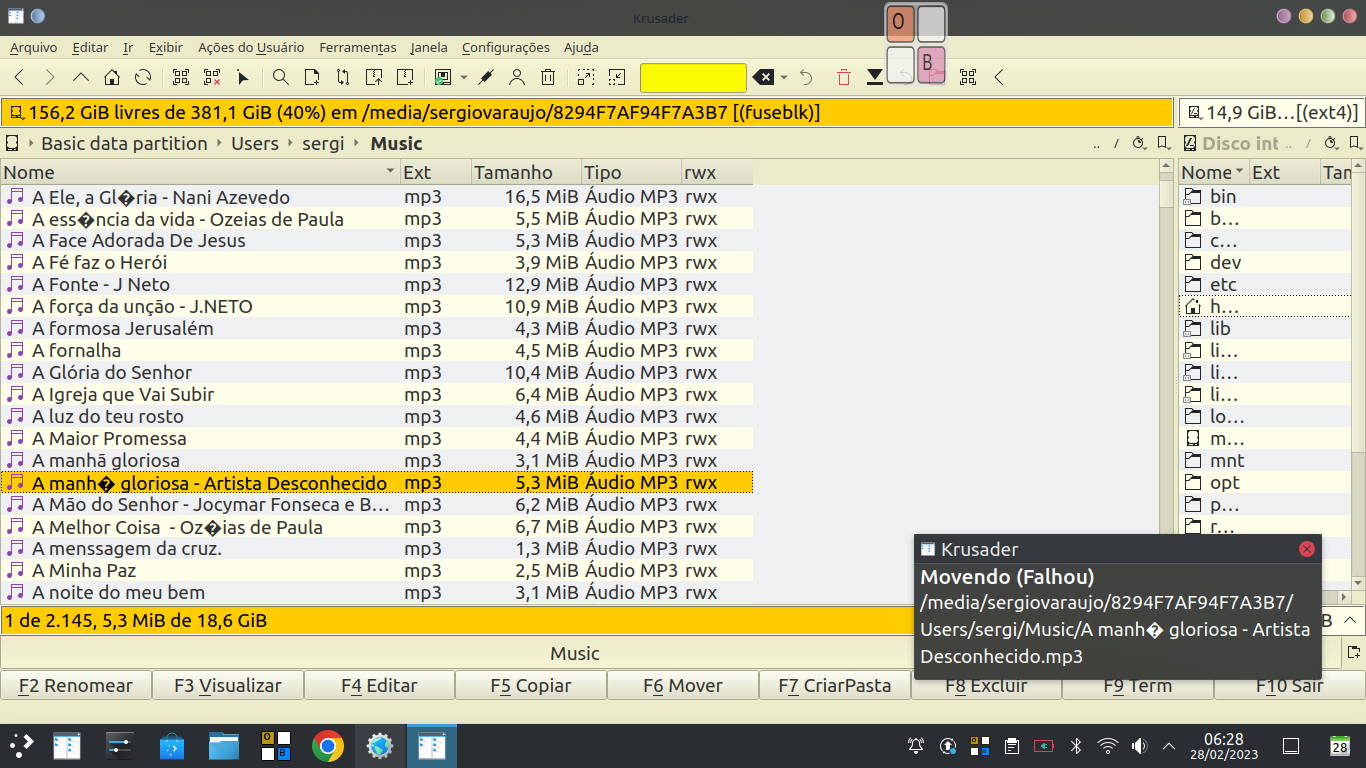This screenshot has height=768, width=1366.
Task: Open file search with the magnifier icon
Action: coord(281,77)
